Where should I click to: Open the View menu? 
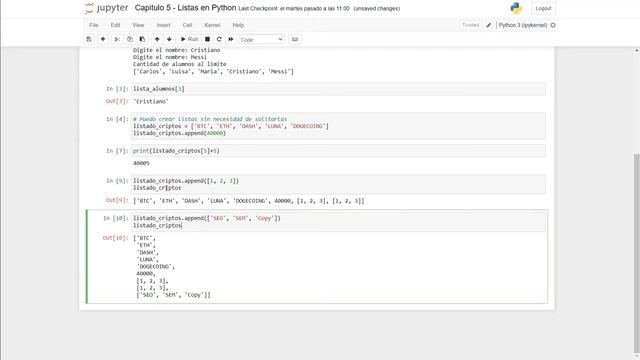pos(138,25)
